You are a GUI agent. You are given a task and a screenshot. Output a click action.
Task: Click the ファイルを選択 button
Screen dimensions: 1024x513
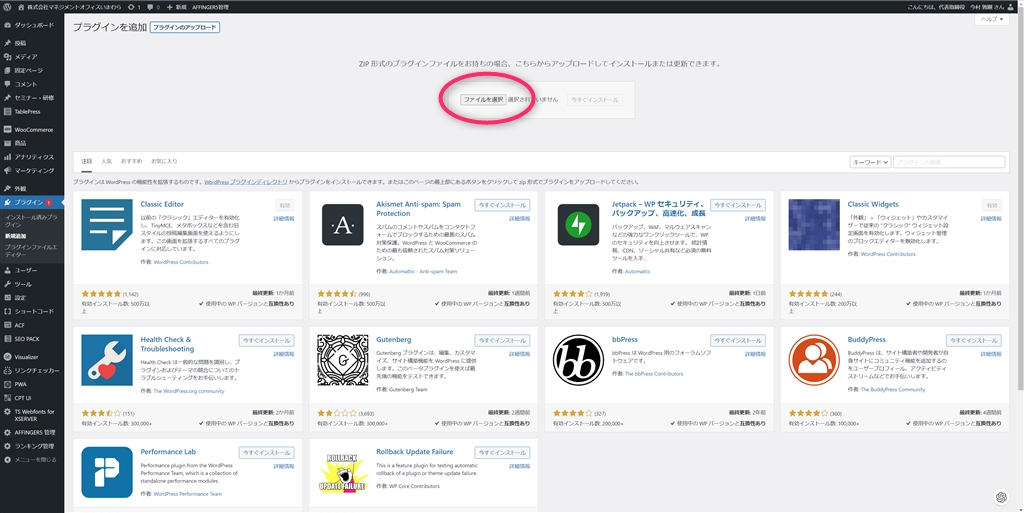tap(483, 100)
